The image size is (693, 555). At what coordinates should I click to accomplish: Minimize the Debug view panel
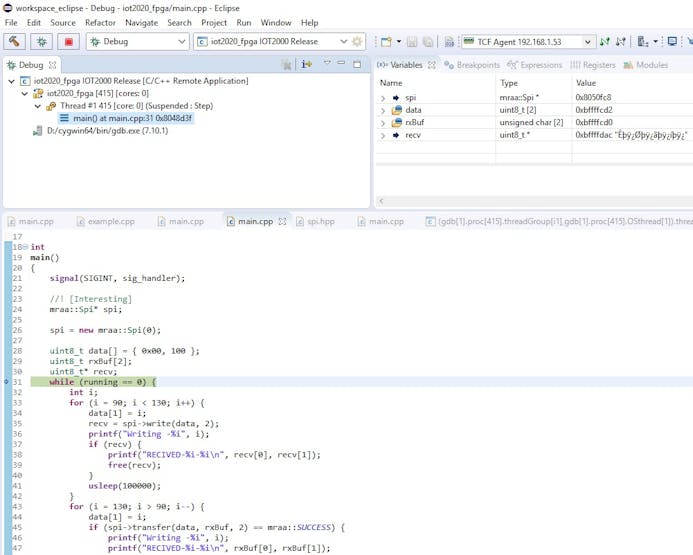coord(342,64)
